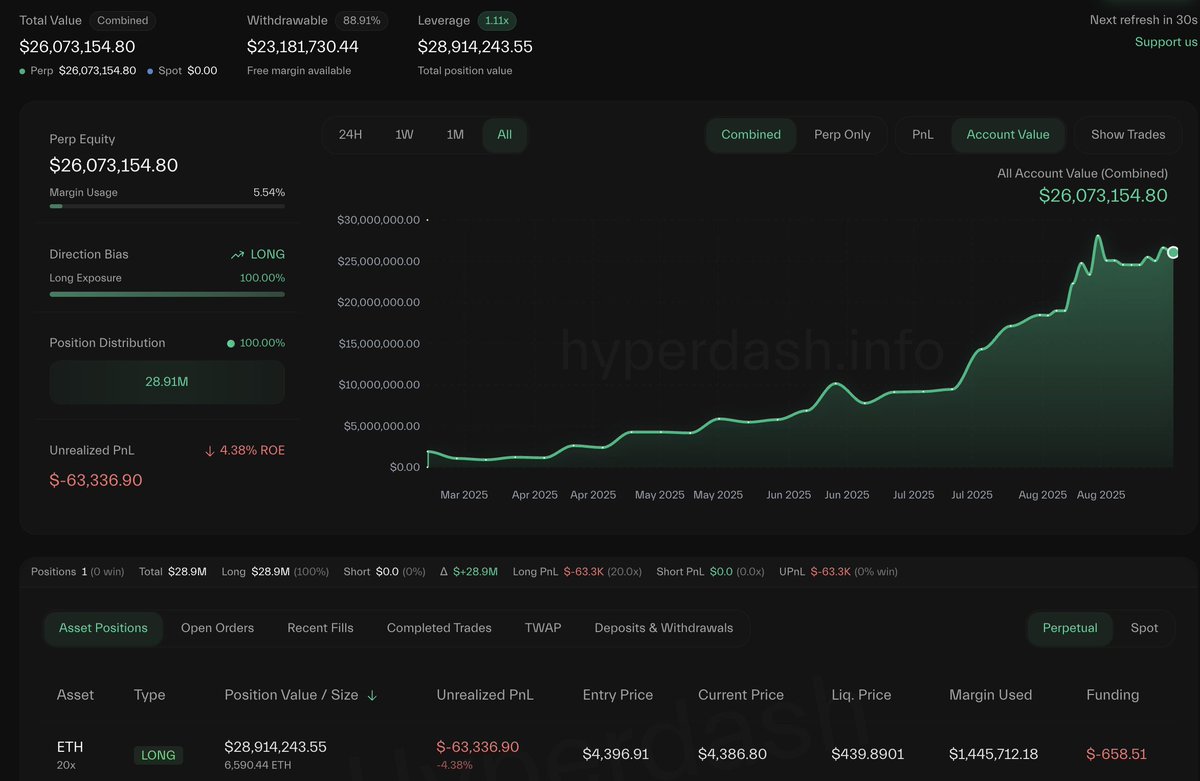Image resolution: width=1200 pixels, height=781 pixels.
Task: Click the red down arrow beside ROE
Action: (210, 451)
